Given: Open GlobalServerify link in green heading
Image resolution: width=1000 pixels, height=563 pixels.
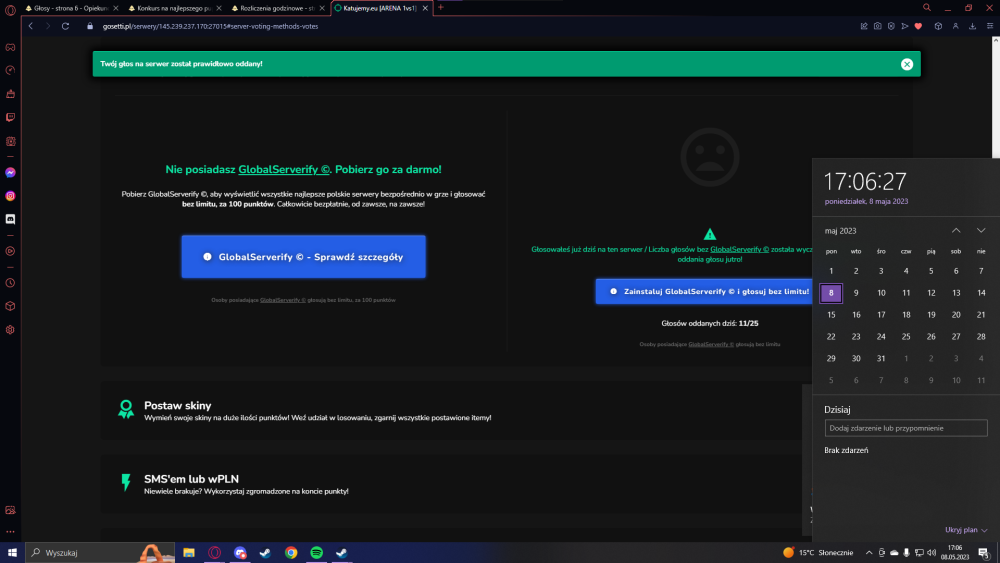Looking at the screenshot, I should click(284, 170).
